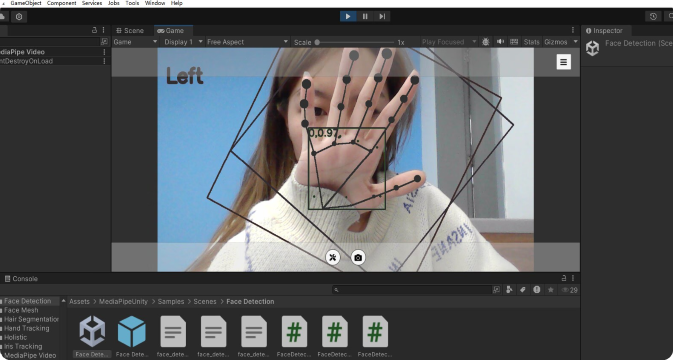Open the Game view kebab menu
The image size is (673, 360).
pyautogui.click(x=573, y=30)
